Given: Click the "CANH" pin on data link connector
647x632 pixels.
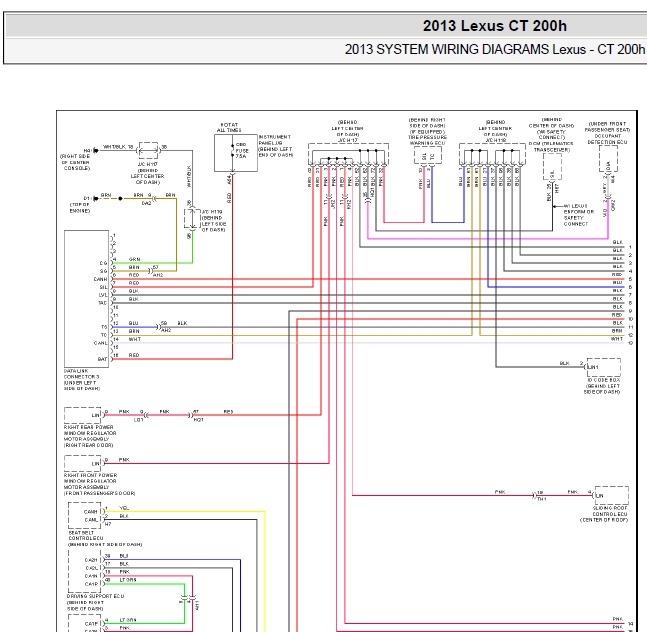Looking at the screenshot, I should [x=100, y=279].
